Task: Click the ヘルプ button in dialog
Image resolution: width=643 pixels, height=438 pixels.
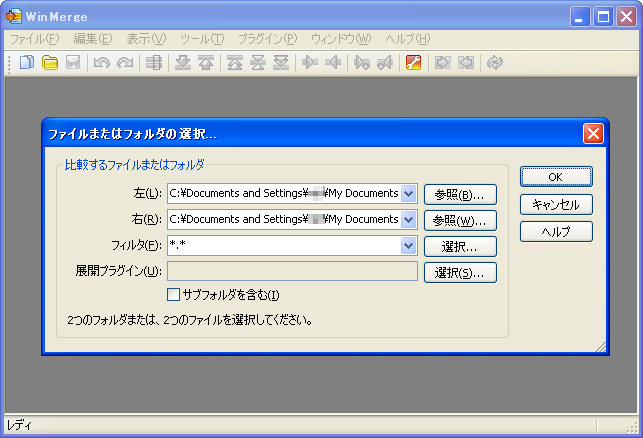Action: (556, 232)
